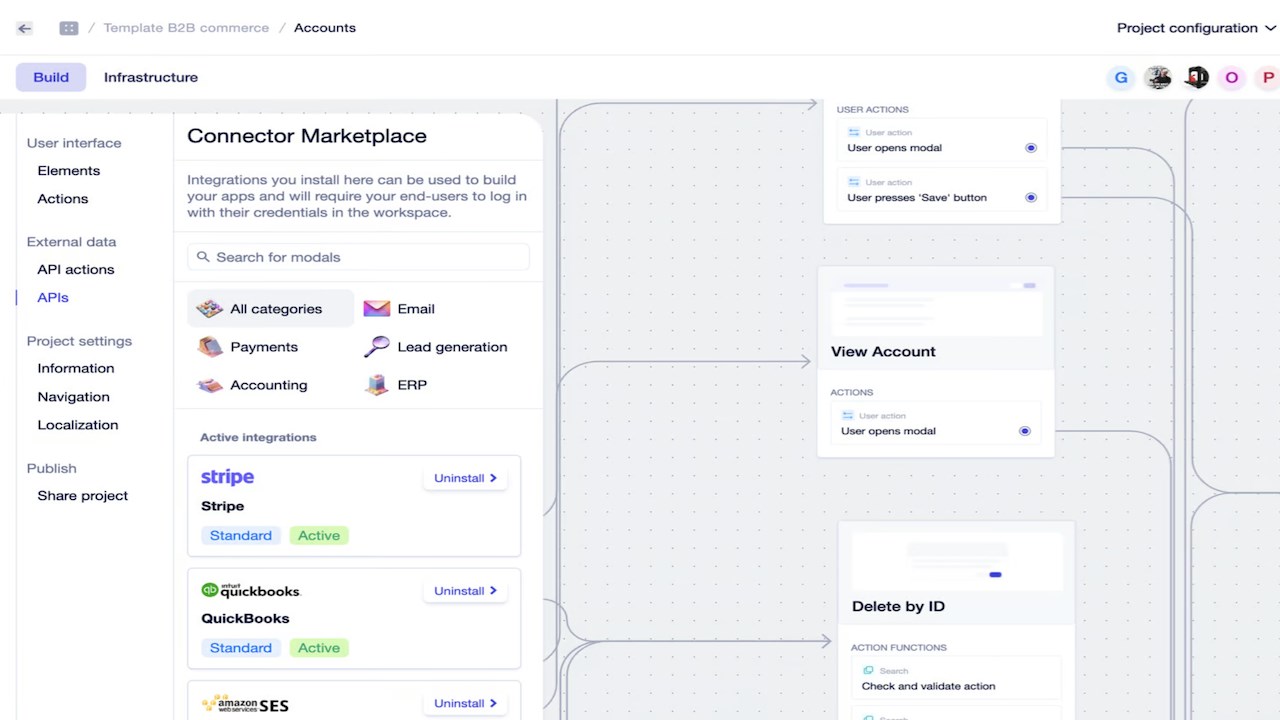Click the ERP category icon

376,385
